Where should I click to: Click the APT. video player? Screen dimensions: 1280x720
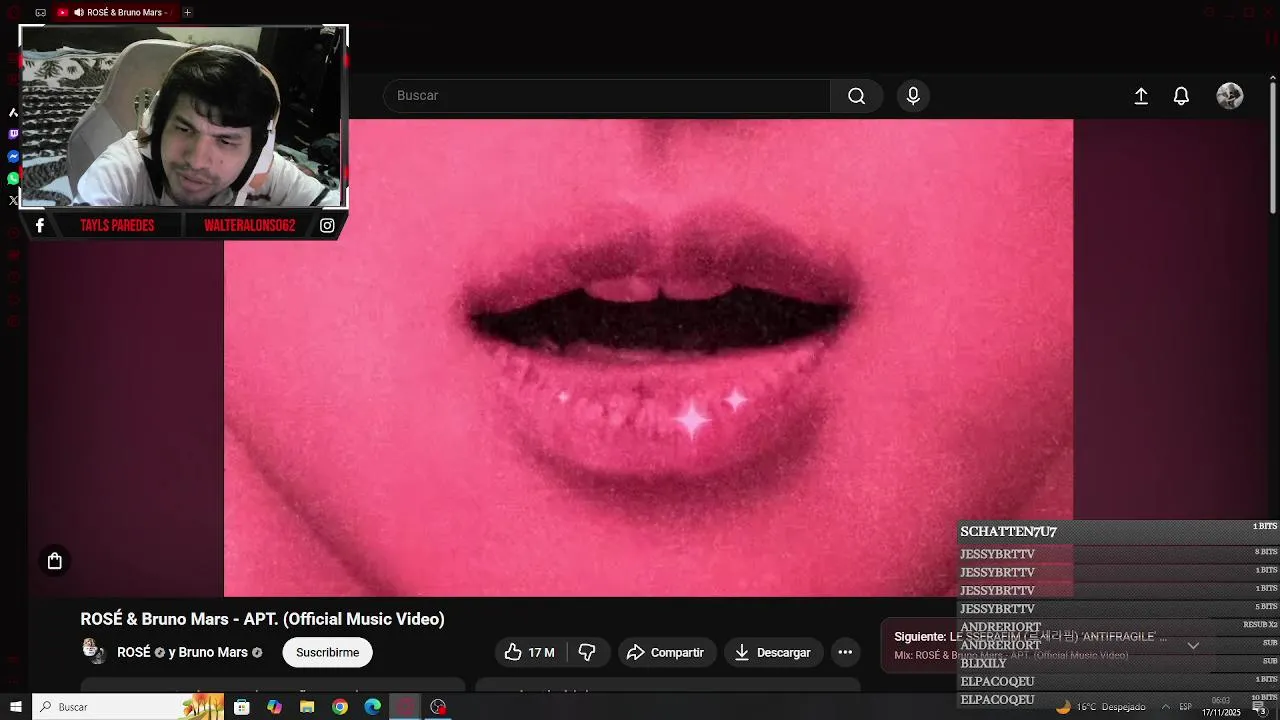tap(648, 358)
